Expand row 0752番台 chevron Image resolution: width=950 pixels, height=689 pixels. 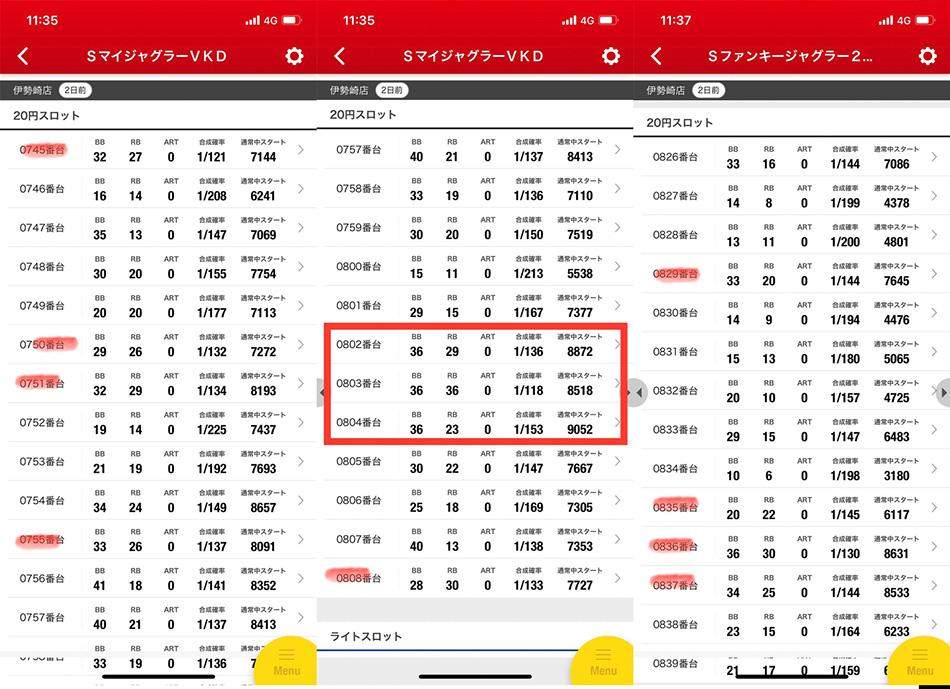[301, 422]
